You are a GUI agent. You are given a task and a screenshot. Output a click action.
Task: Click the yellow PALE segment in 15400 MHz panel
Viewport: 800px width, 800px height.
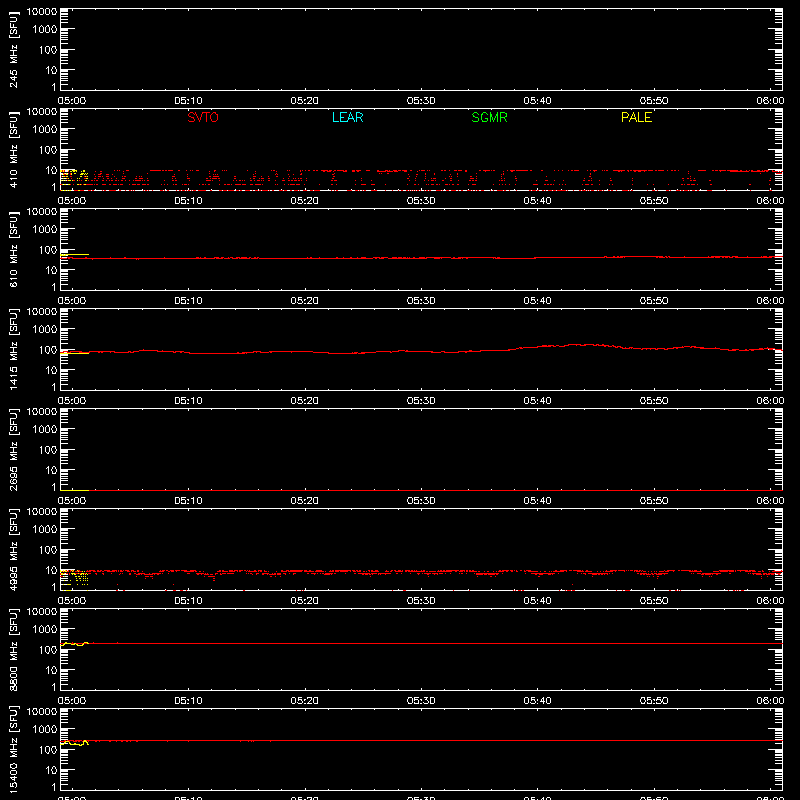pos(74,743)
